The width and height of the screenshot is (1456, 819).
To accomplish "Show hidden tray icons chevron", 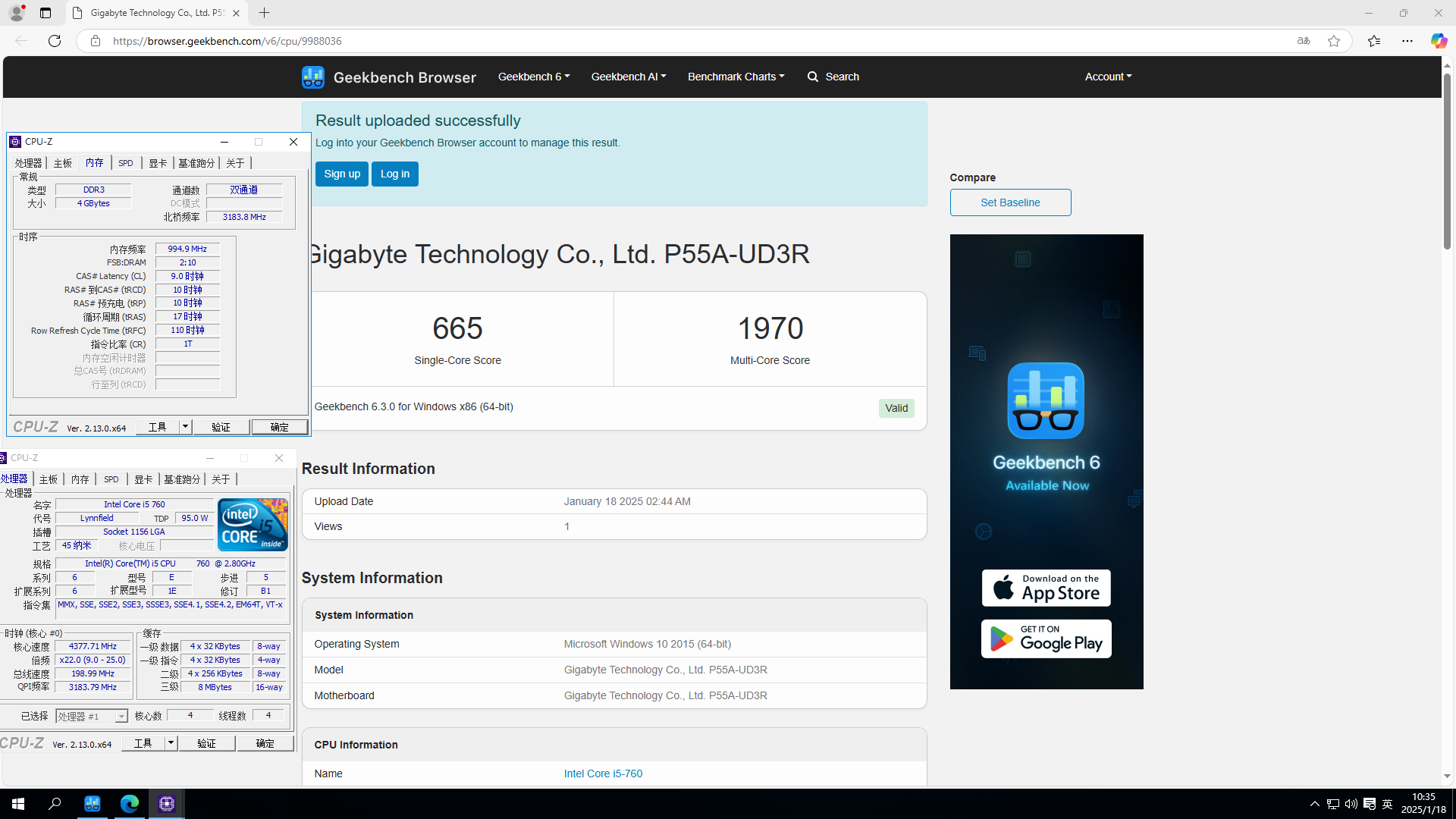I will tap(1315, 804).
